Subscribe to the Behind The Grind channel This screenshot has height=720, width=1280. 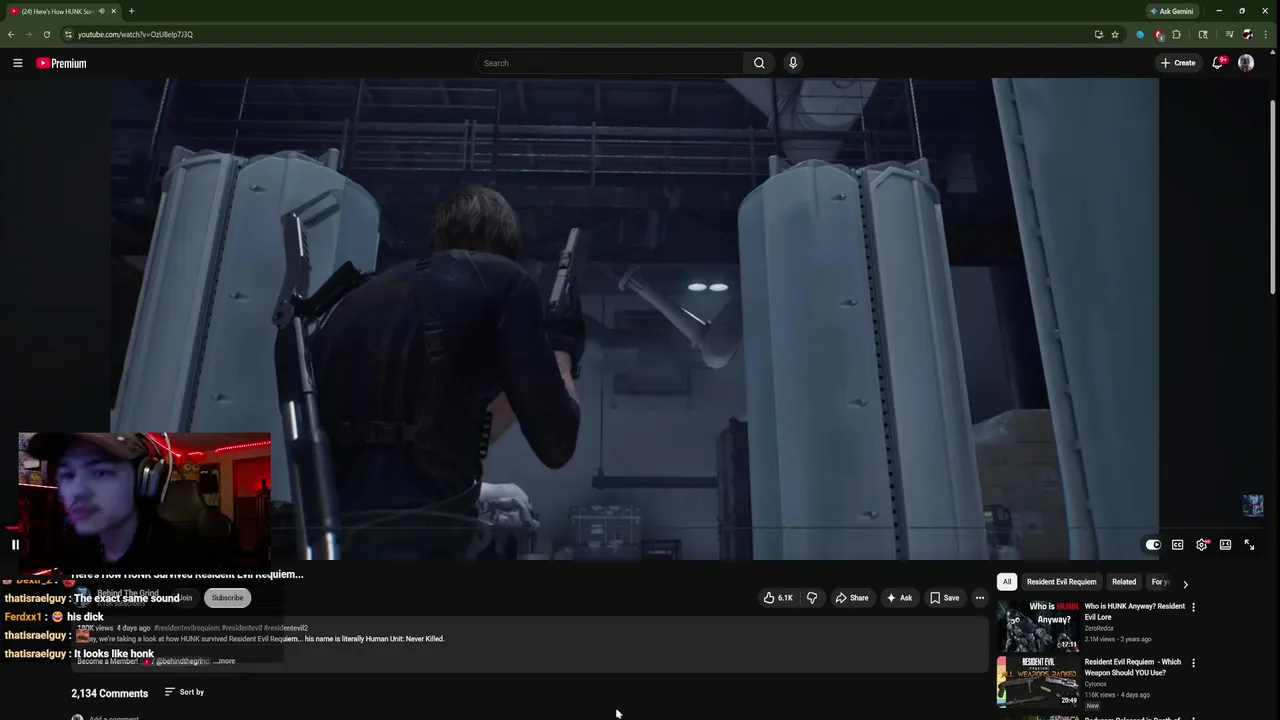227,598
